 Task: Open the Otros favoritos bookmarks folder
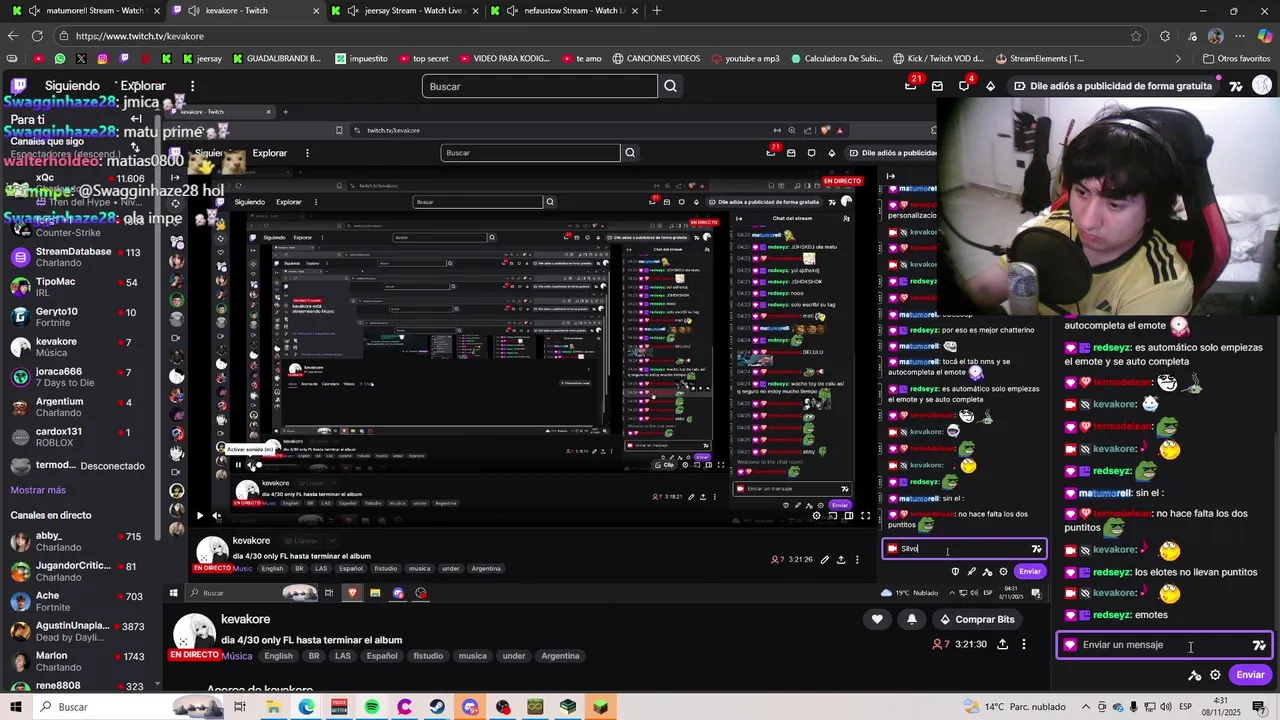pos(1236,58)
